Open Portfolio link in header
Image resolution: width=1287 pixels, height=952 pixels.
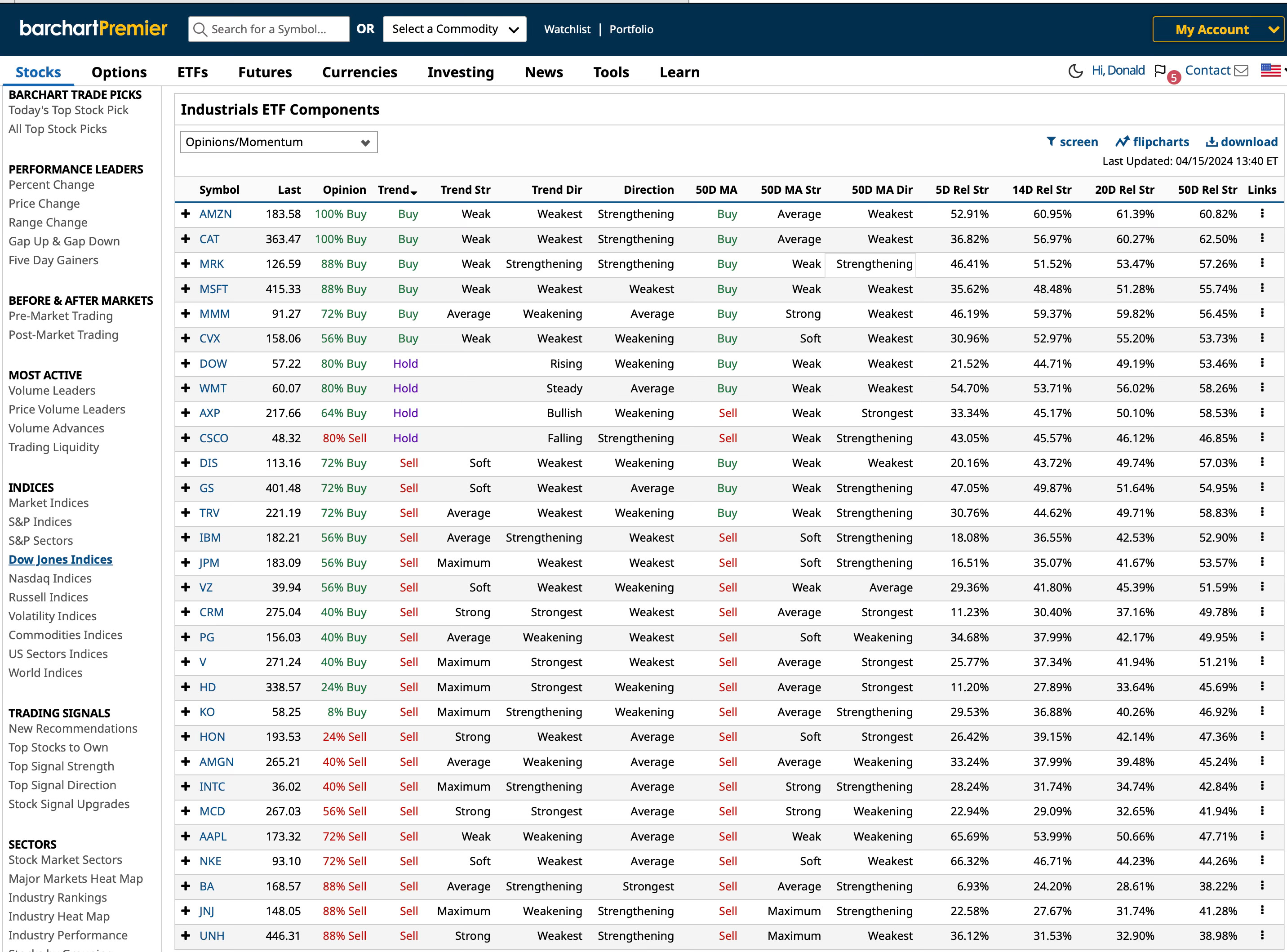pos(631,29)
